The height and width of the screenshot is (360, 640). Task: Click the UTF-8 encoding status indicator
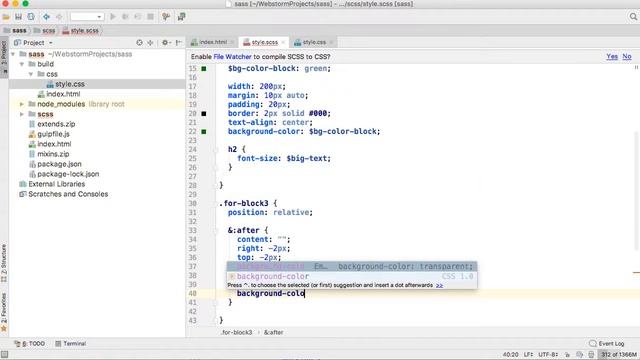coord(548,355)
